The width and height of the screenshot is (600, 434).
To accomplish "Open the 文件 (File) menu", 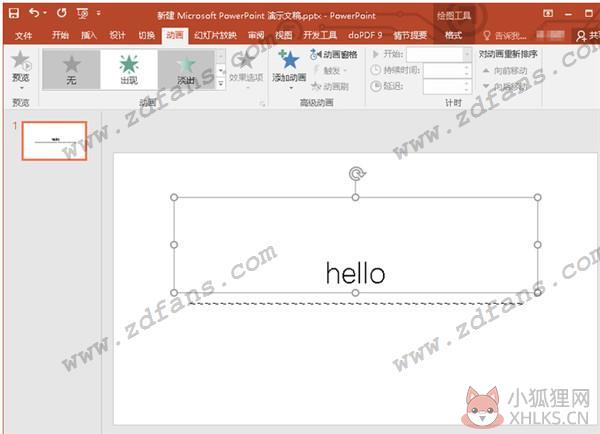I will click(23, 36).
